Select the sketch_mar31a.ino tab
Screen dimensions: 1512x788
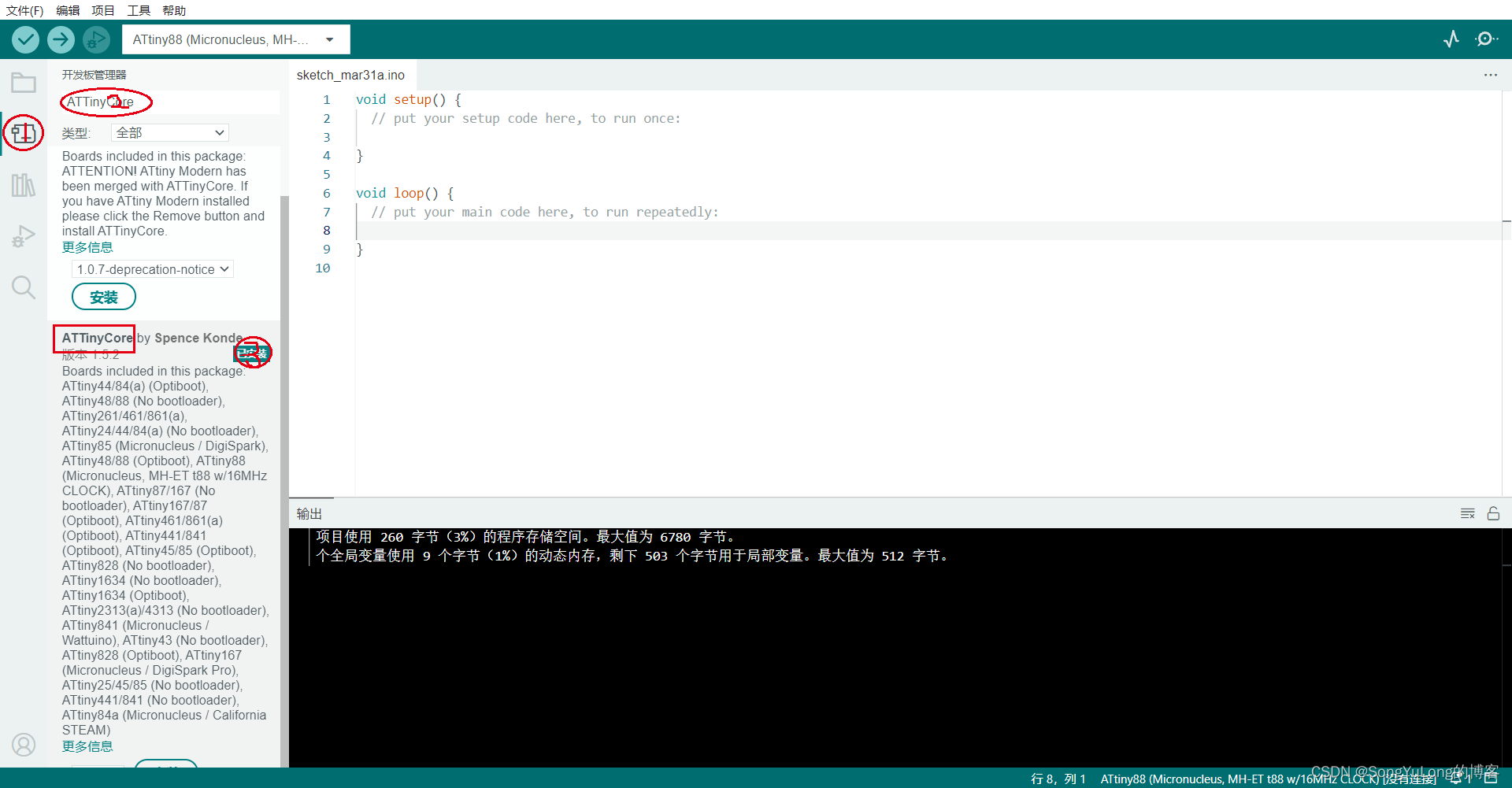(x=350, y=74)
